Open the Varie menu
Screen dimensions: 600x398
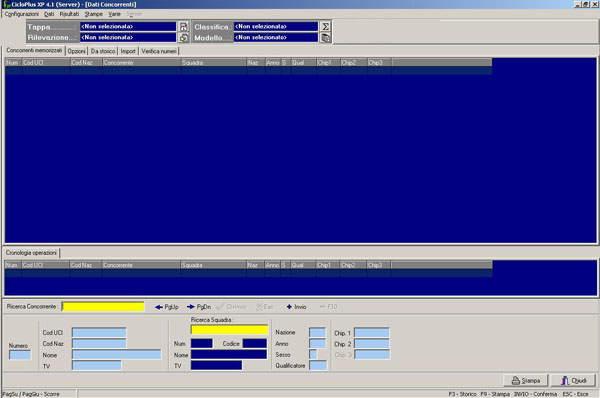tap(114, 14)
